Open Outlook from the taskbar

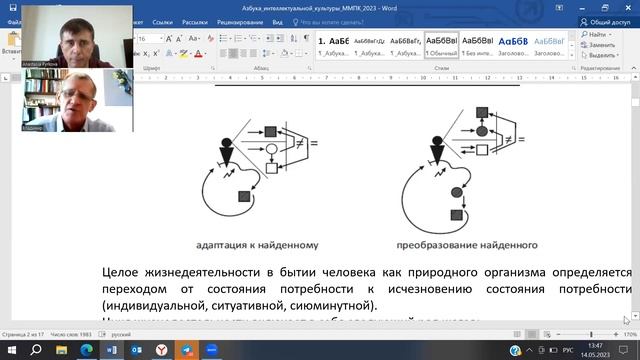(x=136, y=350)
